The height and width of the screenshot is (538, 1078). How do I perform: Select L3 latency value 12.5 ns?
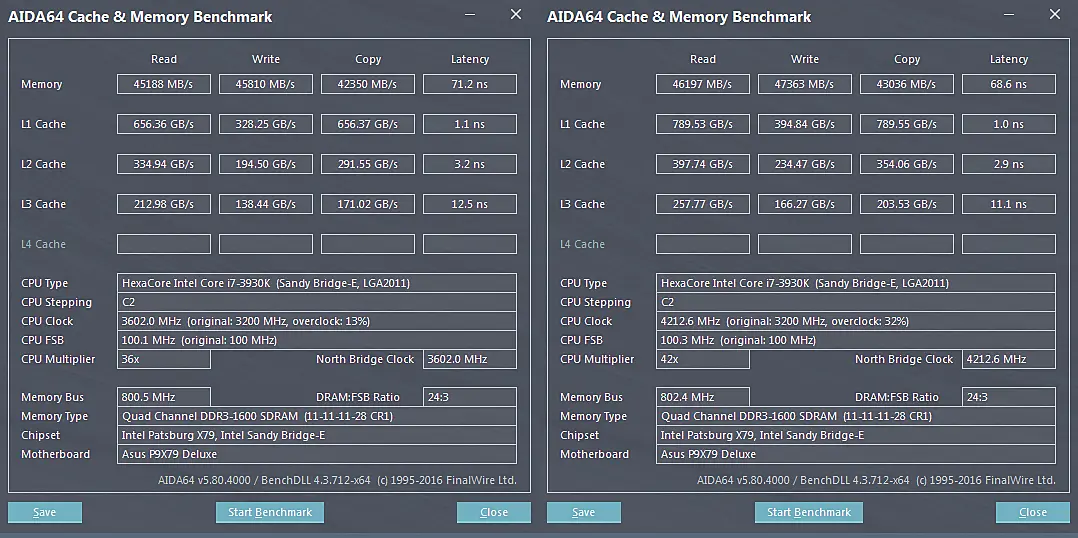(470, 204)
